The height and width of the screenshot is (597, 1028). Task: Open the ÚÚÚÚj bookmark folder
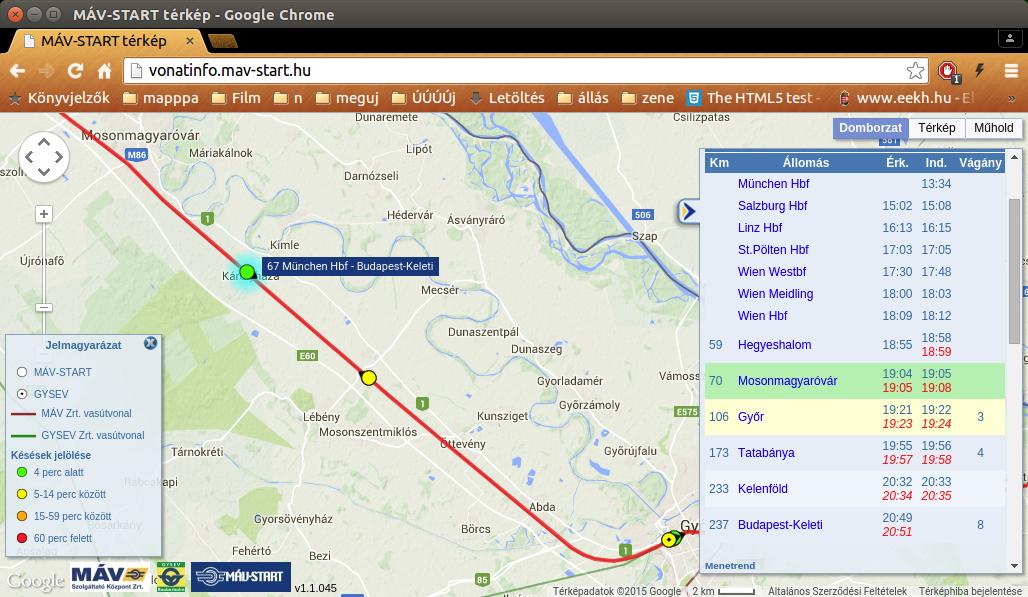pos(424,98)
